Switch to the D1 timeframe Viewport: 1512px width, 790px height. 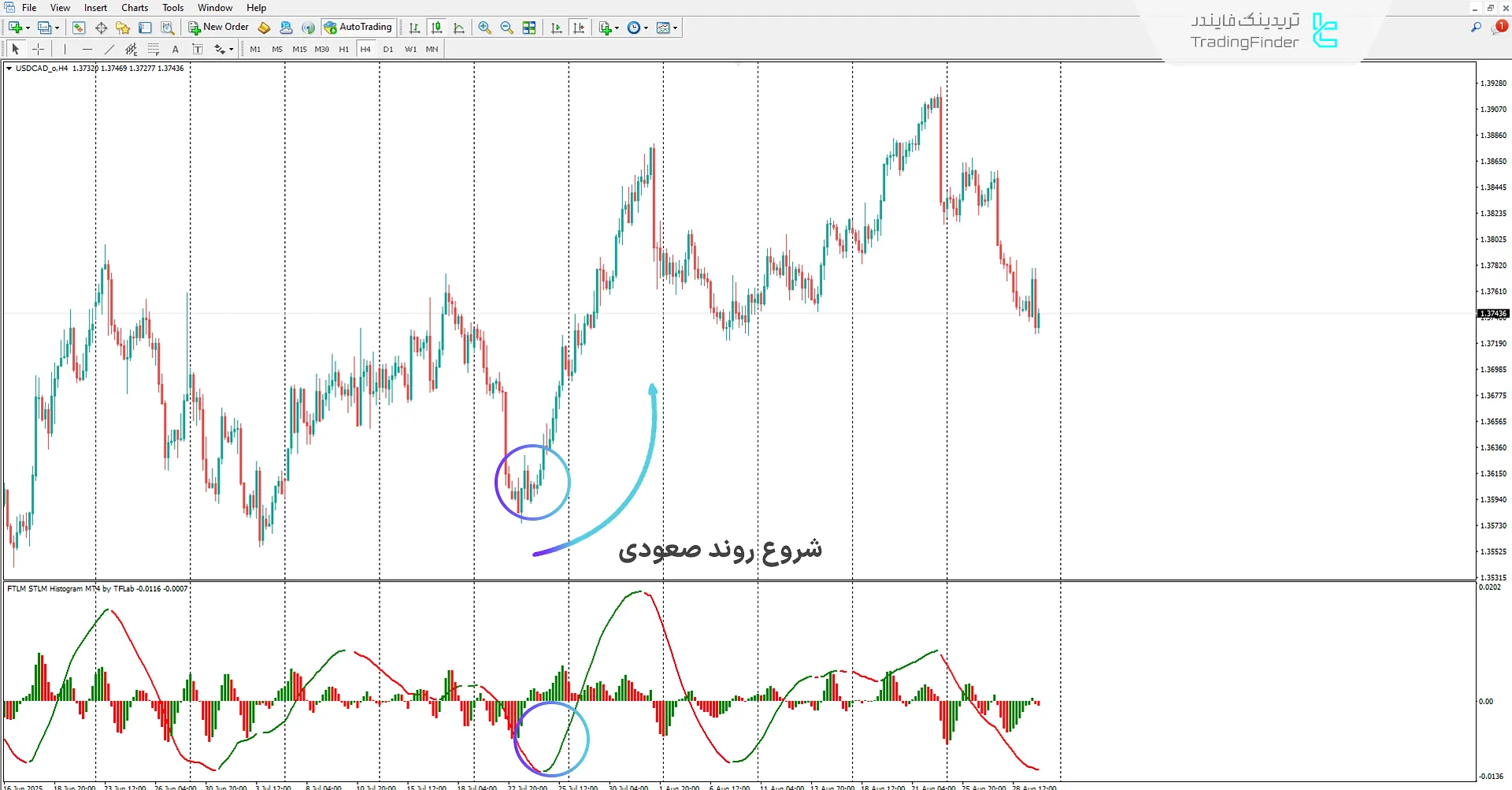(x=387, y=49)
